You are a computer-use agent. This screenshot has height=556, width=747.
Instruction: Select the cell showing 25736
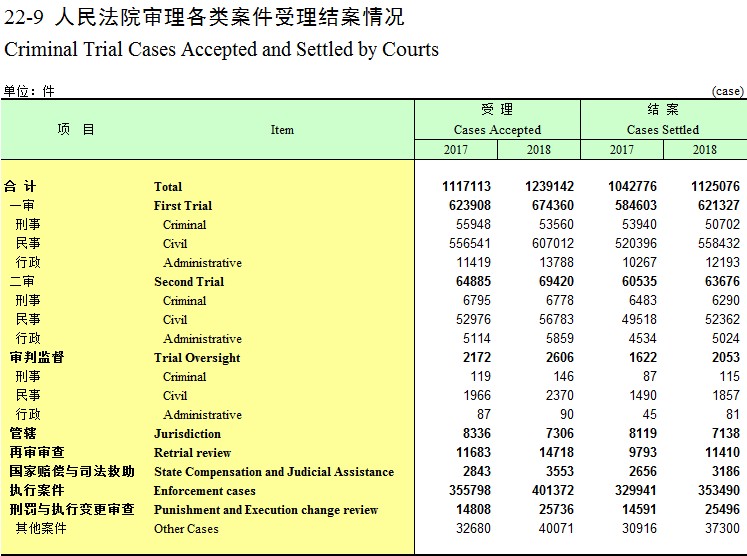pos(556,509)
